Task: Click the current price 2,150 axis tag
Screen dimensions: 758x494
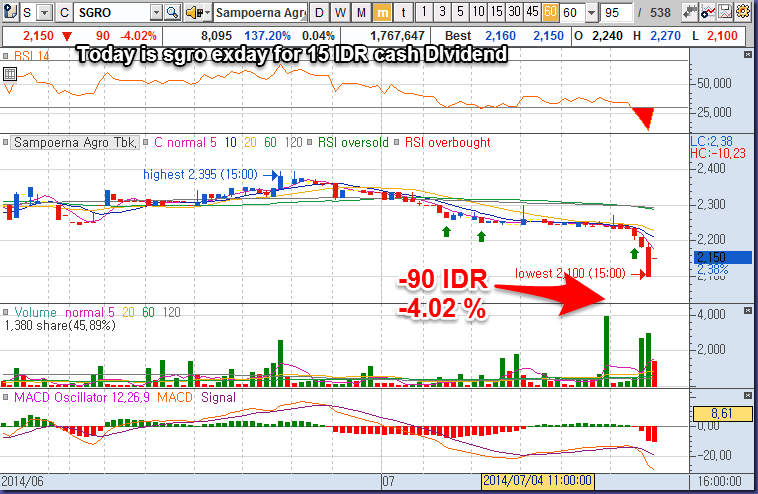Action: [723, 257]
